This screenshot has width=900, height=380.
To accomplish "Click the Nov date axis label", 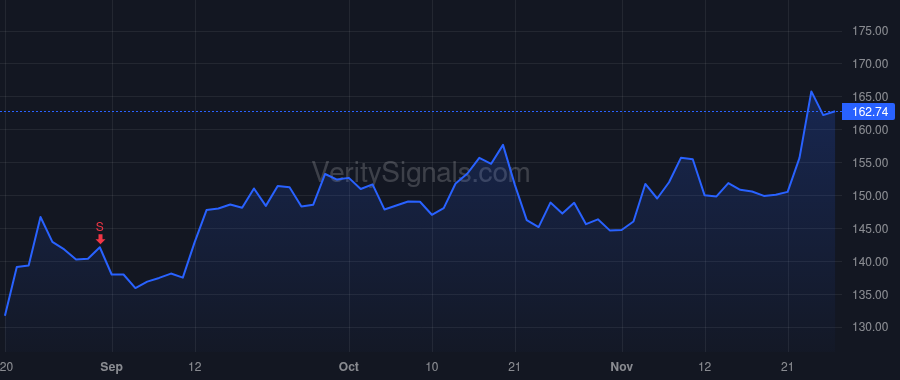I will (x=622, y=367).
